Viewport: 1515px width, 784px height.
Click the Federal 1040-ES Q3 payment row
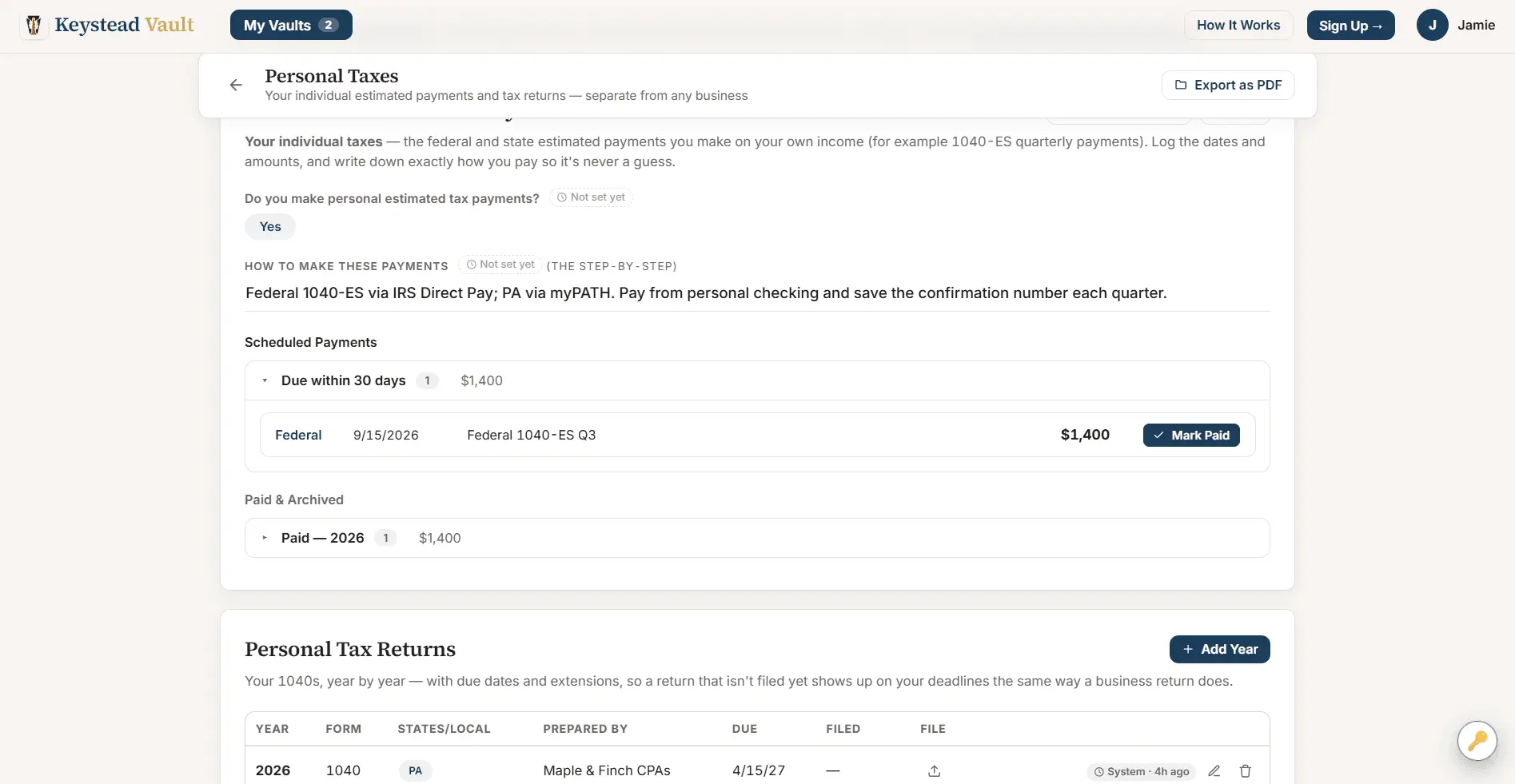(x=757, y=435)
